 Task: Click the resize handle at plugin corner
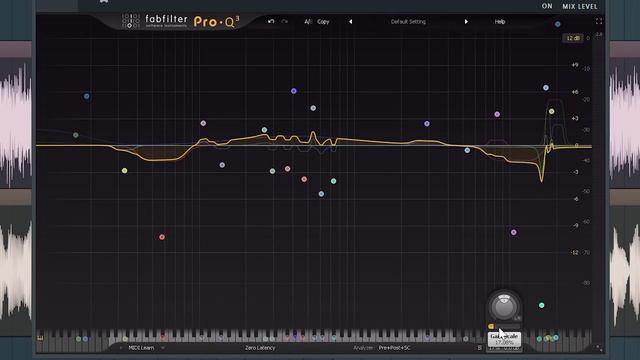point(599,348)
